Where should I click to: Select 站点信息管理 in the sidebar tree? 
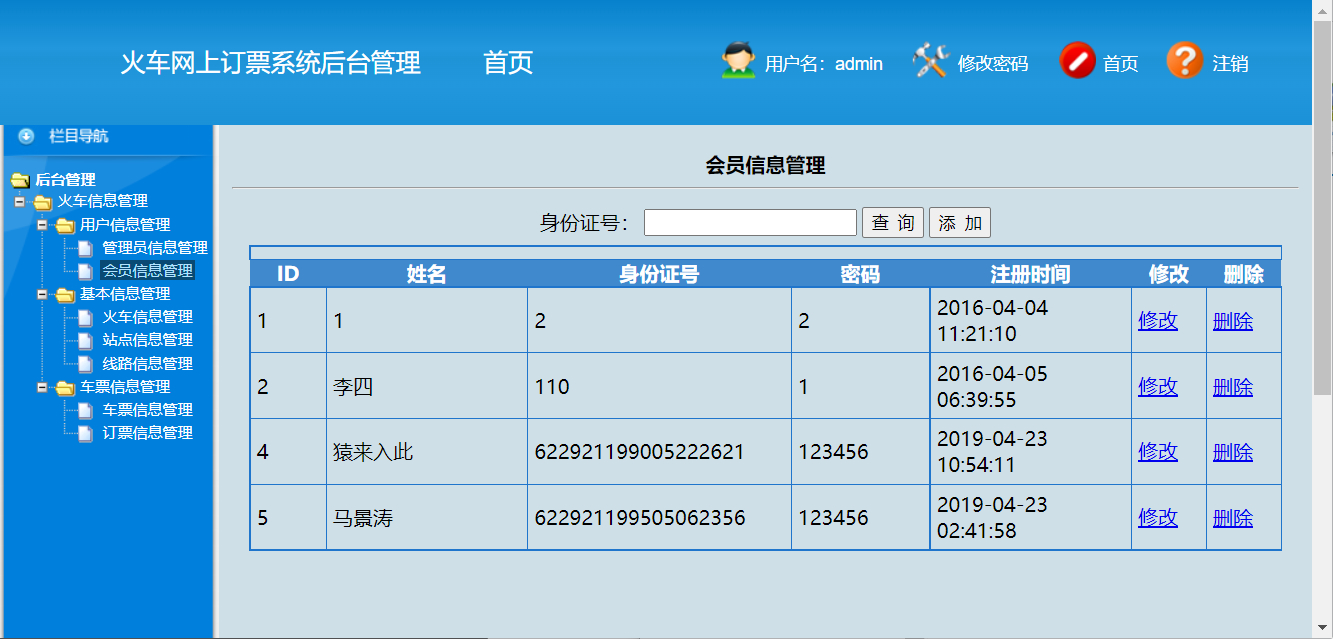tap(146, 340)
